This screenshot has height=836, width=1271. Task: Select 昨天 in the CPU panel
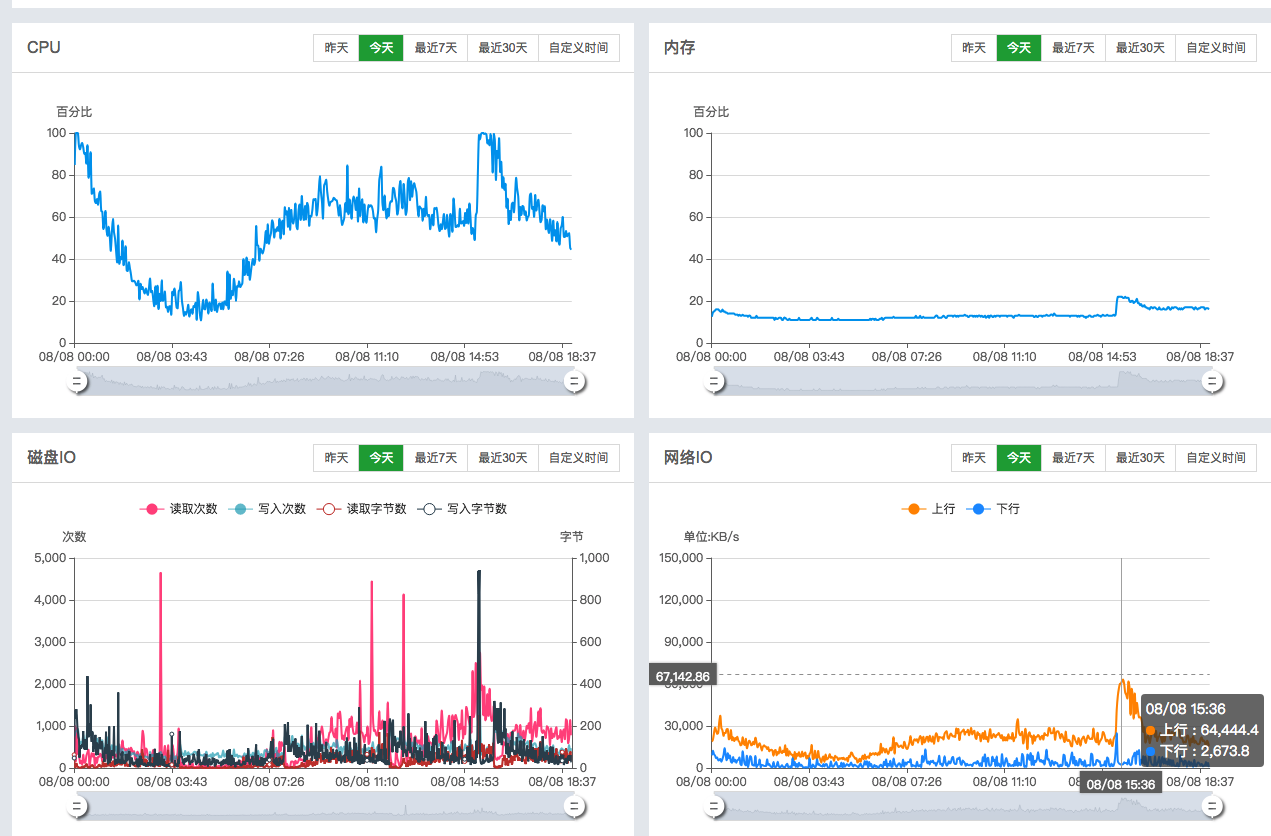(336, 48)
